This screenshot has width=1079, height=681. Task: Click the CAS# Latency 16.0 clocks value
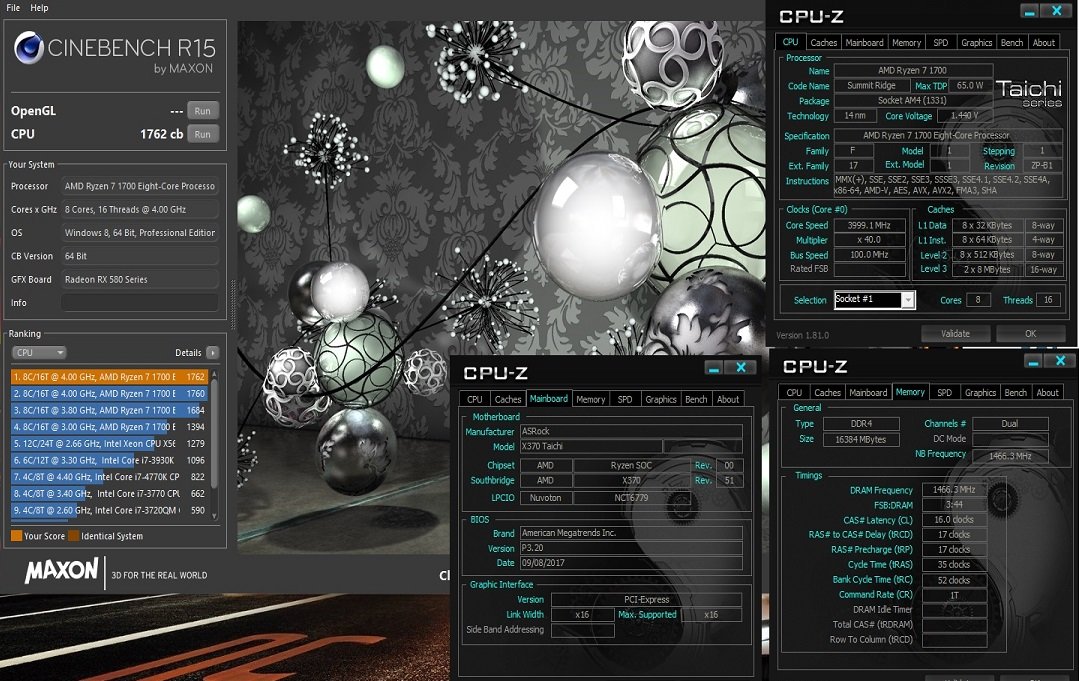pos(954,520)
